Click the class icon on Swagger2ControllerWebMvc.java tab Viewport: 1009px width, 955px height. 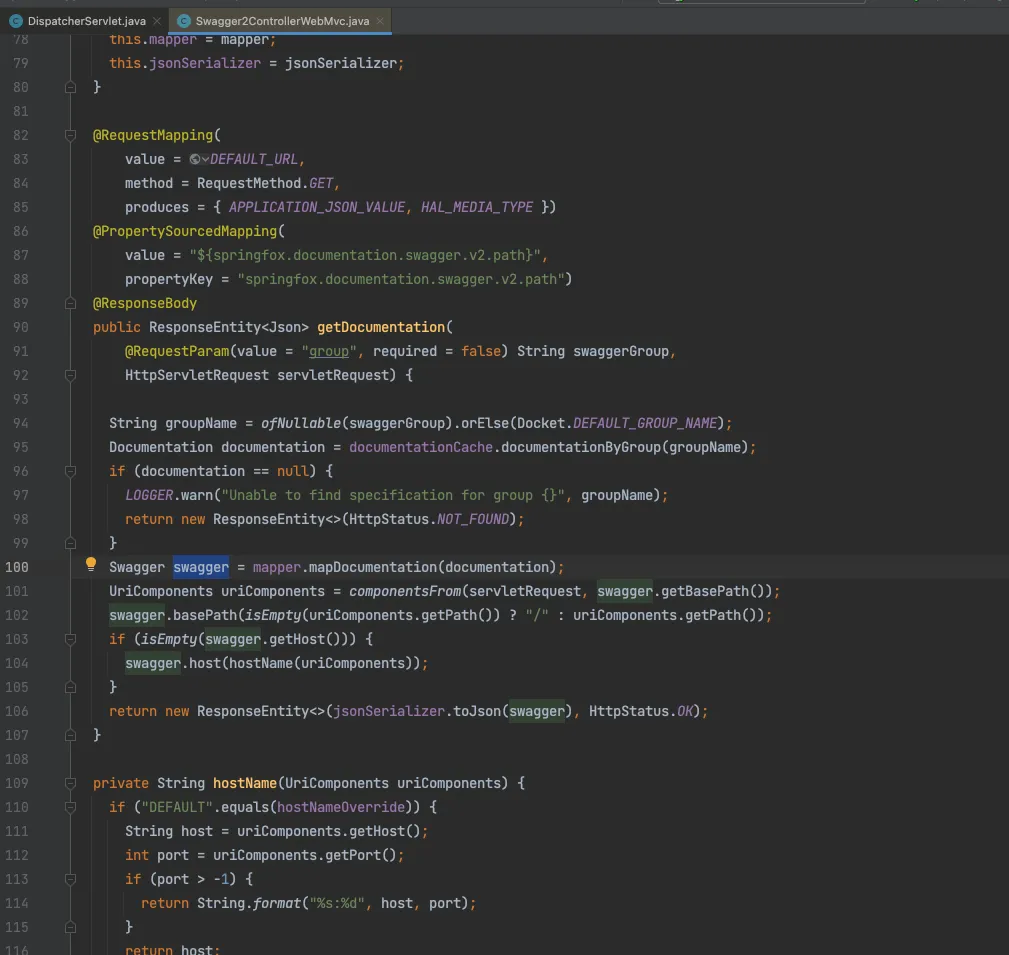coord(184,20)
